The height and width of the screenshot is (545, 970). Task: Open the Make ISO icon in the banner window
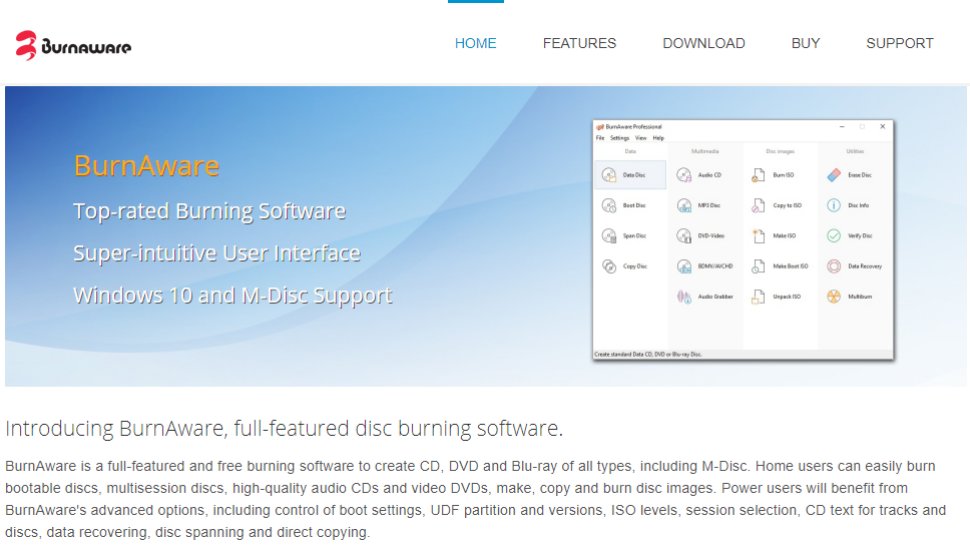click(x=758, y=236)
